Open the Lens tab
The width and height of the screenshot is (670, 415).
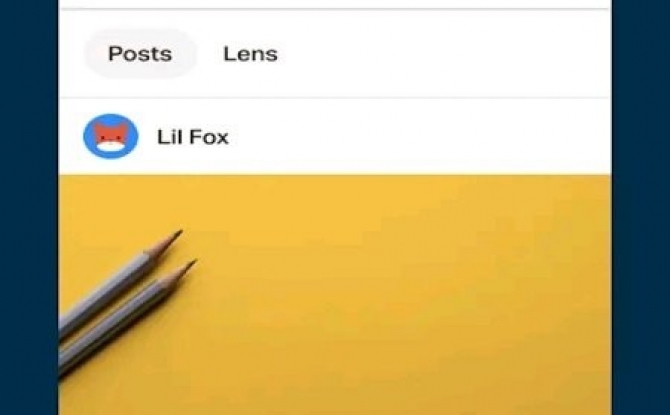tap(250, 54)
